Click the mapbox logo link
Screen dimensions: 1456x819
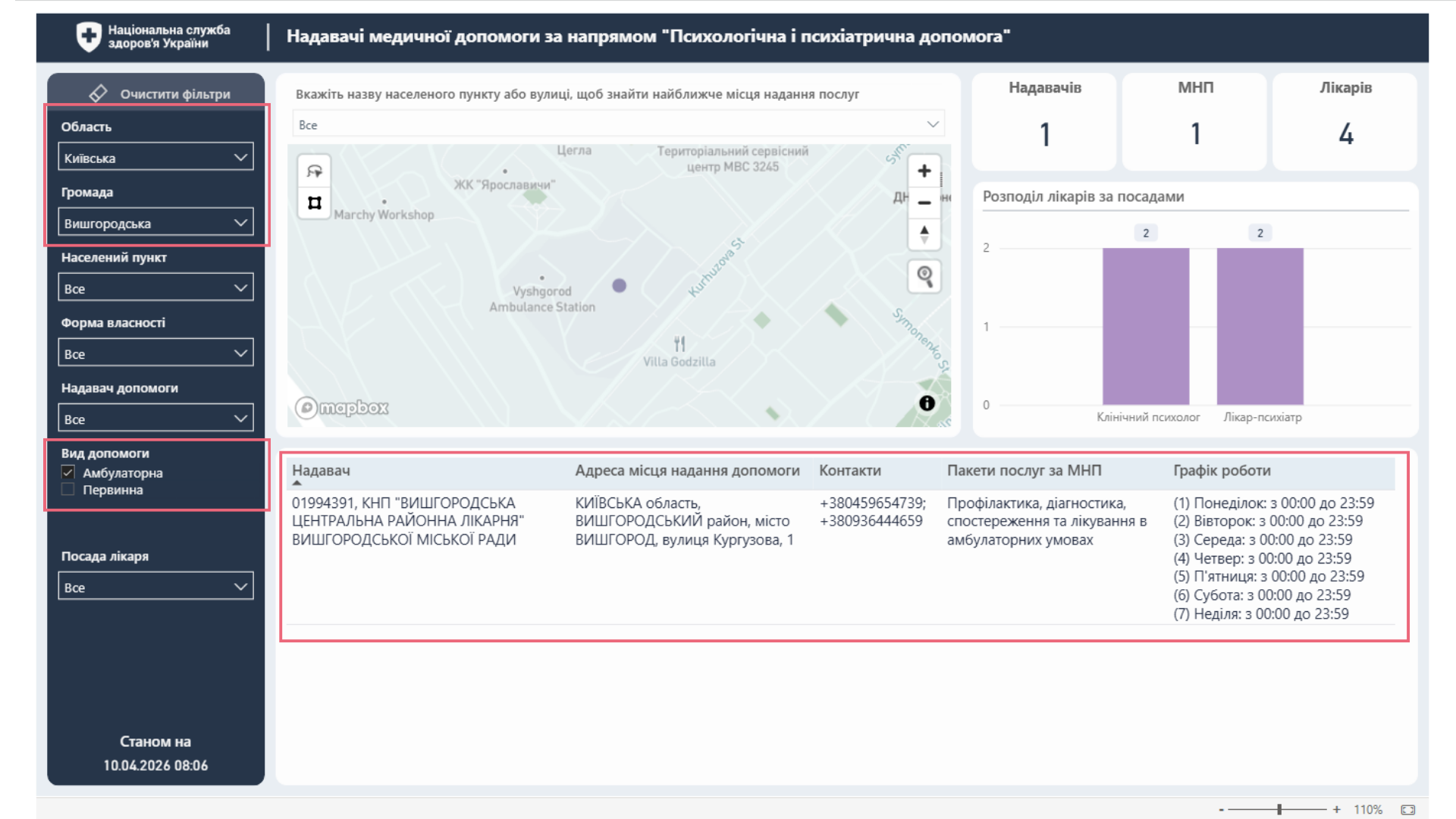342,408
